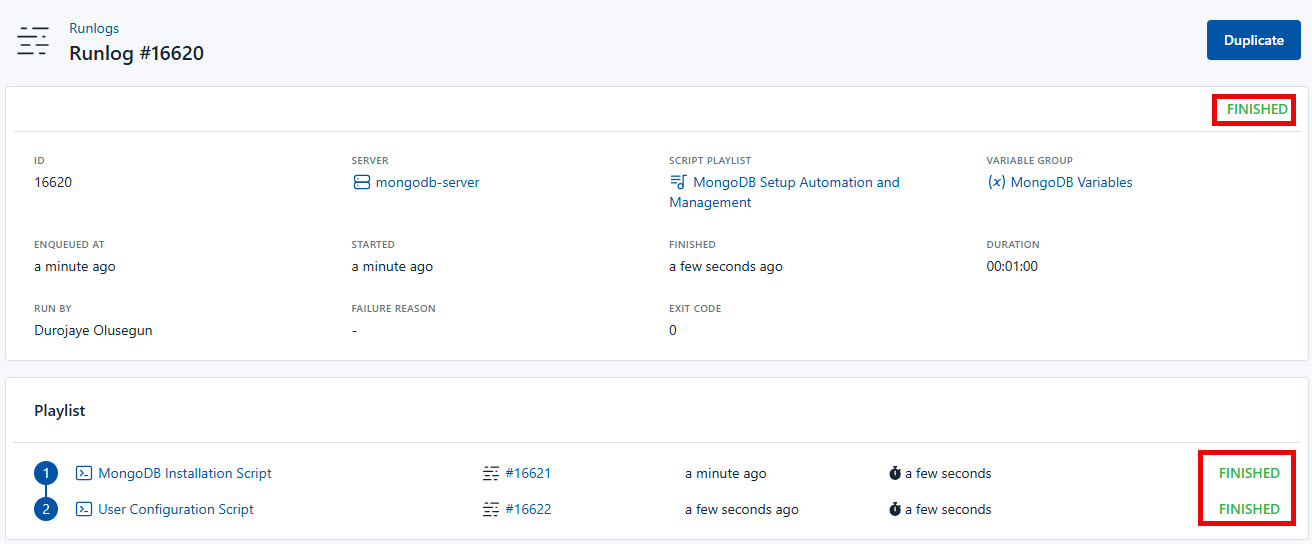Open MongoDB Setup Automation and Management playlist

[x=795, y=183]
